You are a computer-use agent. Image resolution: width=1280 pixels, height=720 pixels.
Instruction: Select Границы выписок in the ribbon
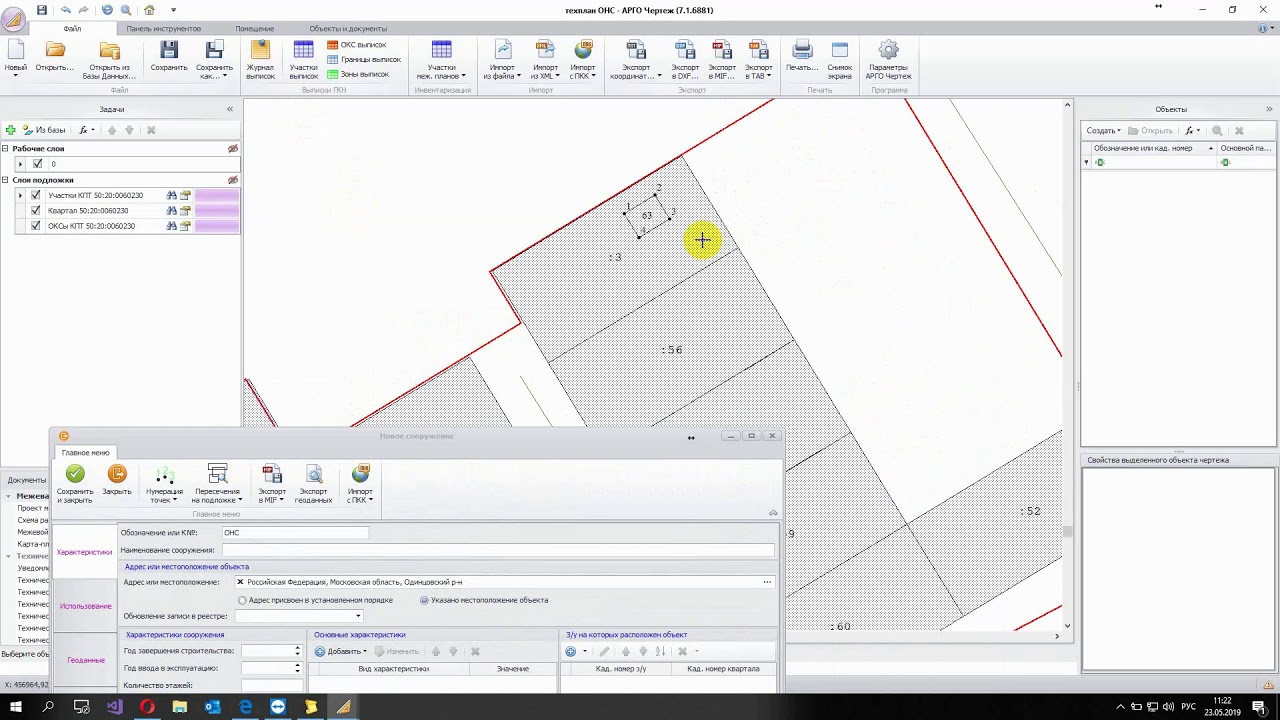[364, 59]
